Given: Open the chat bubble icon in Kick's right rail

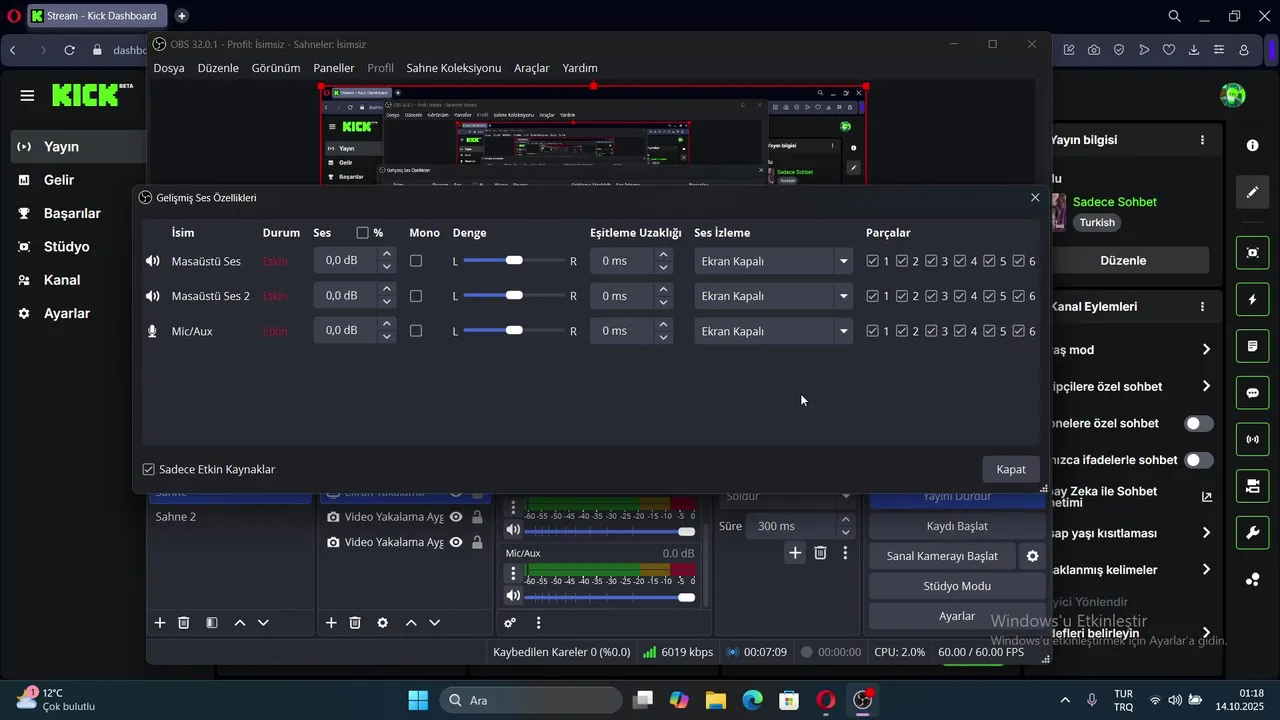Looking at the screenshot, I should coord(1253,393).
